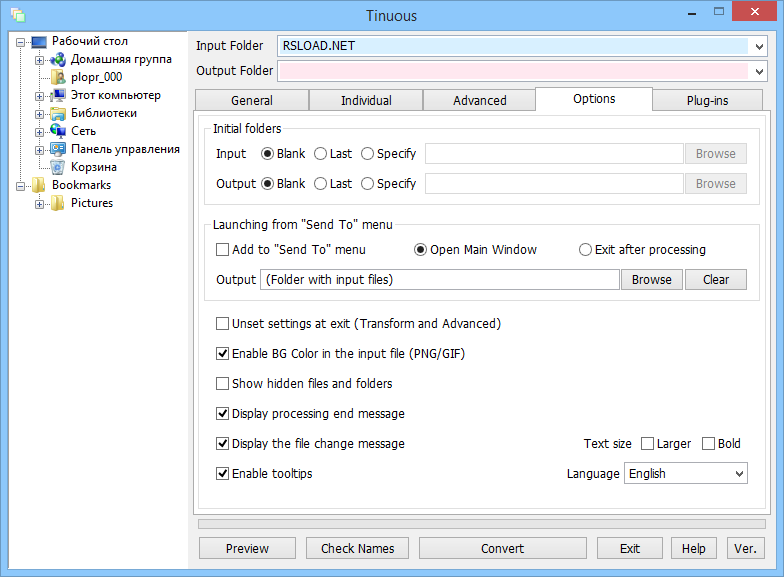Expand the Домашняя группа tree node
Image resolution: width=784 pixels, height=577 pixels.
[x=40, y=60]
